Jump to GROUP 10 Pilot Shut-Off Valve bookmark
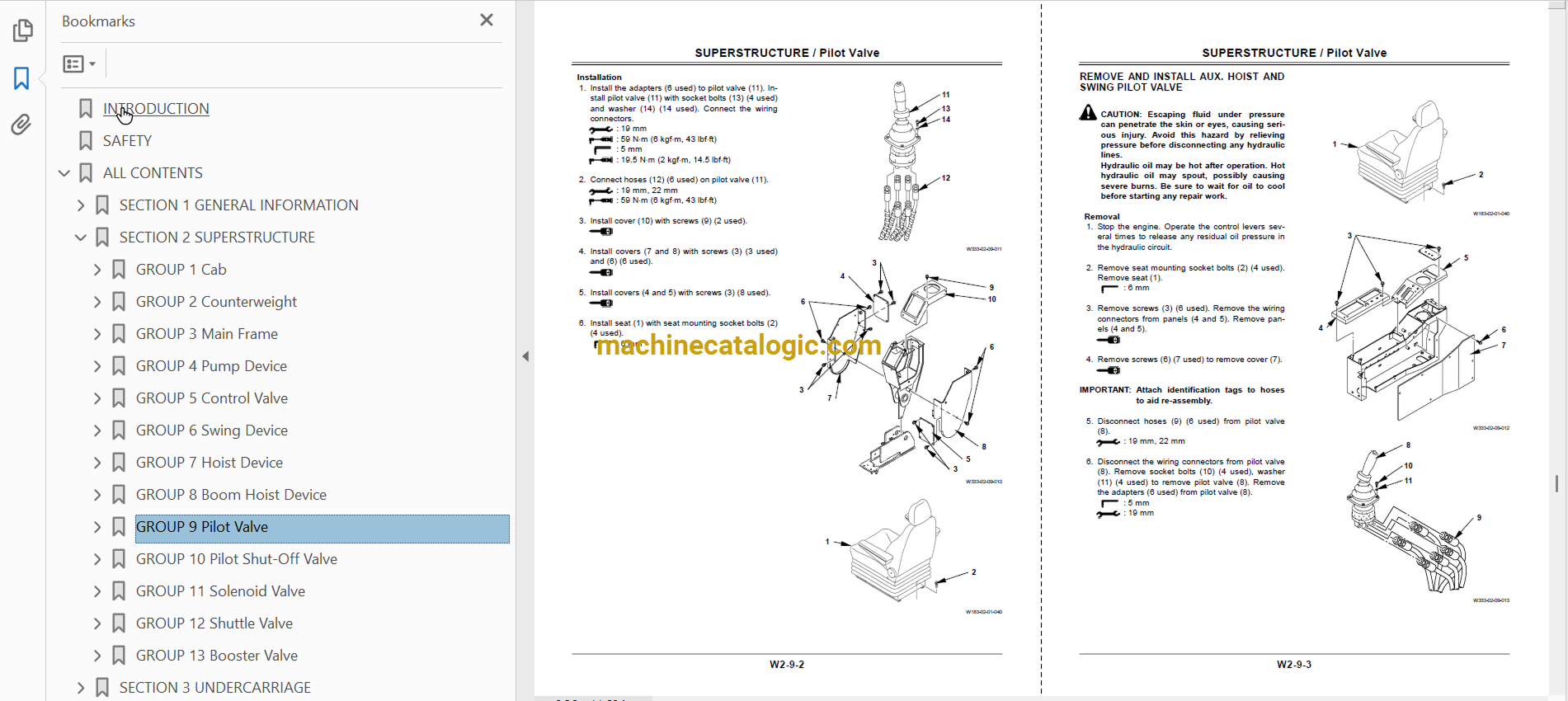The width and height of the screenshot is (1568, 701). [x=237, y=559]
